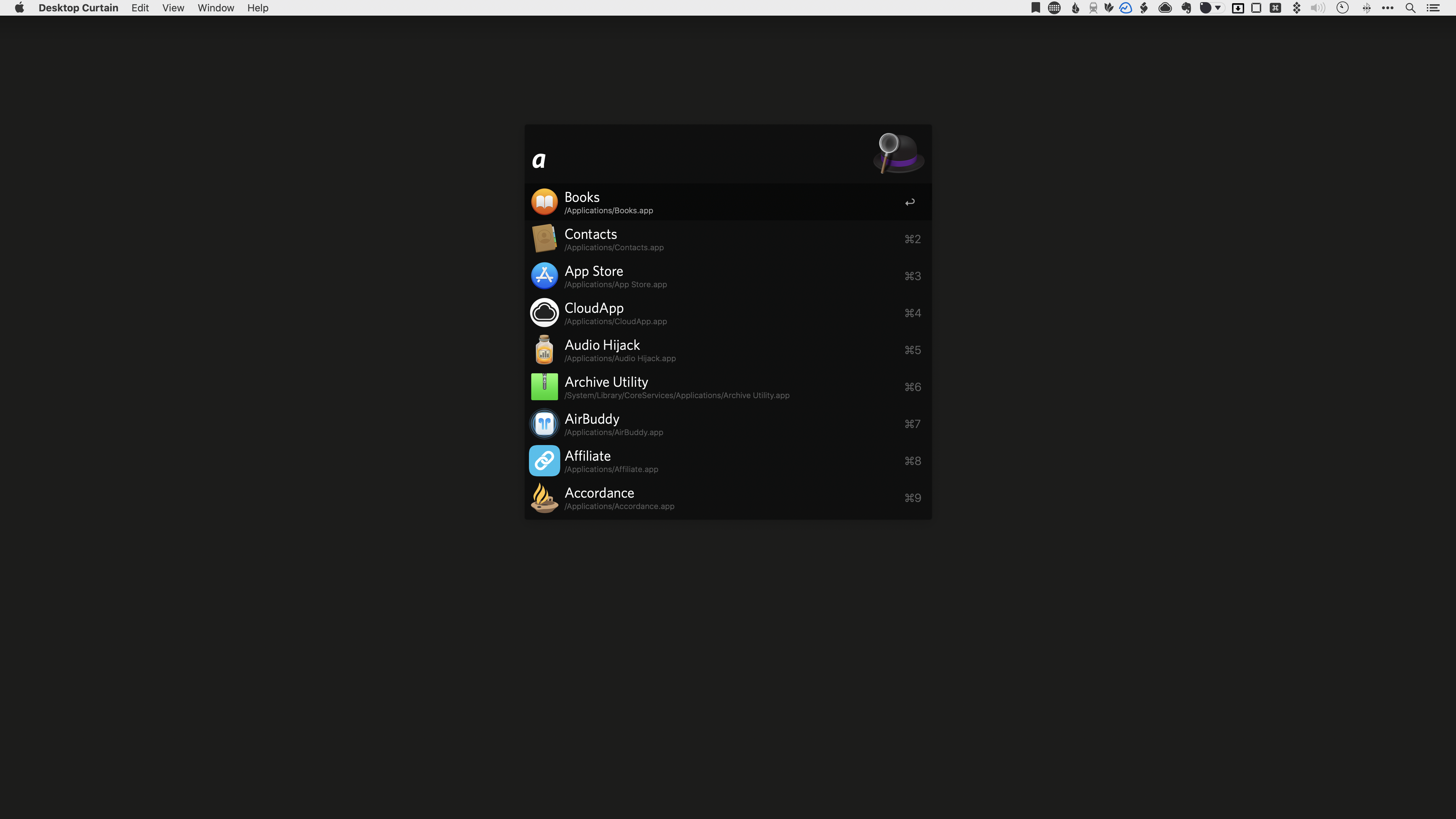Click the flame menu bar icon
This screenshot has height=819, width=1456.
[1075, 8]
